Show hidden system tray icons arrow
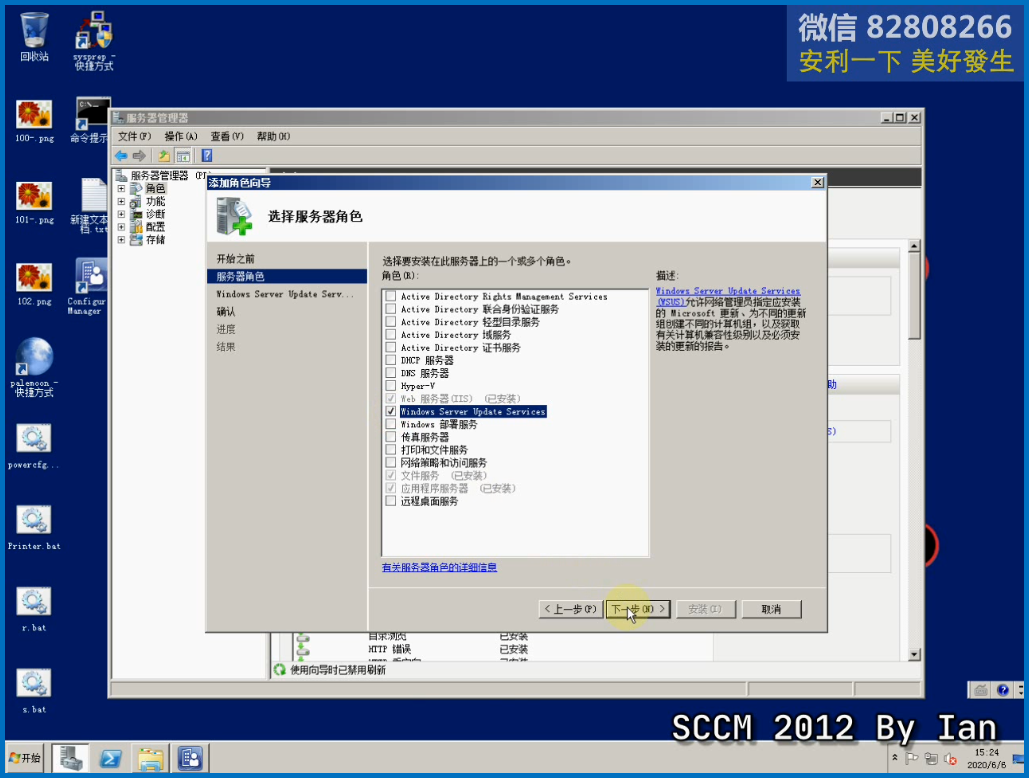Image resolution: width=1029 pixels, height=778 pixels. (894, 758)
